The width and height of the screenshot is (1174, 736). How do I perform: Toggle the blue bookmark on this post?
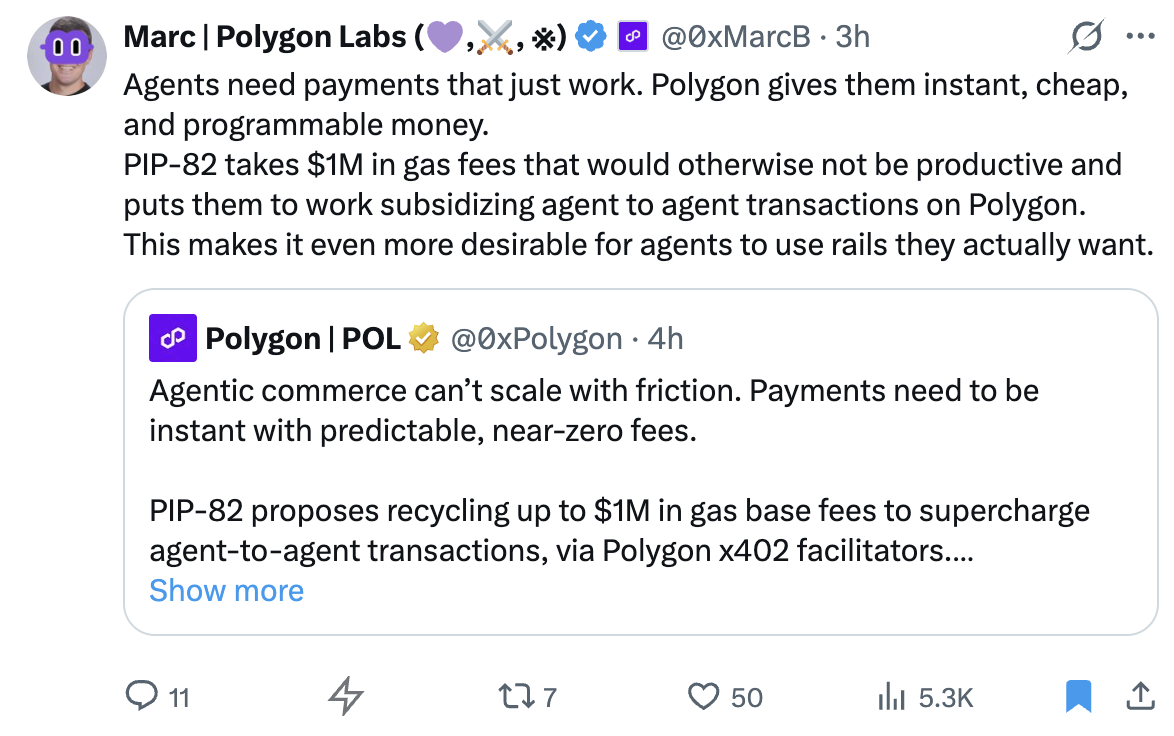[x=1078, y=696]
